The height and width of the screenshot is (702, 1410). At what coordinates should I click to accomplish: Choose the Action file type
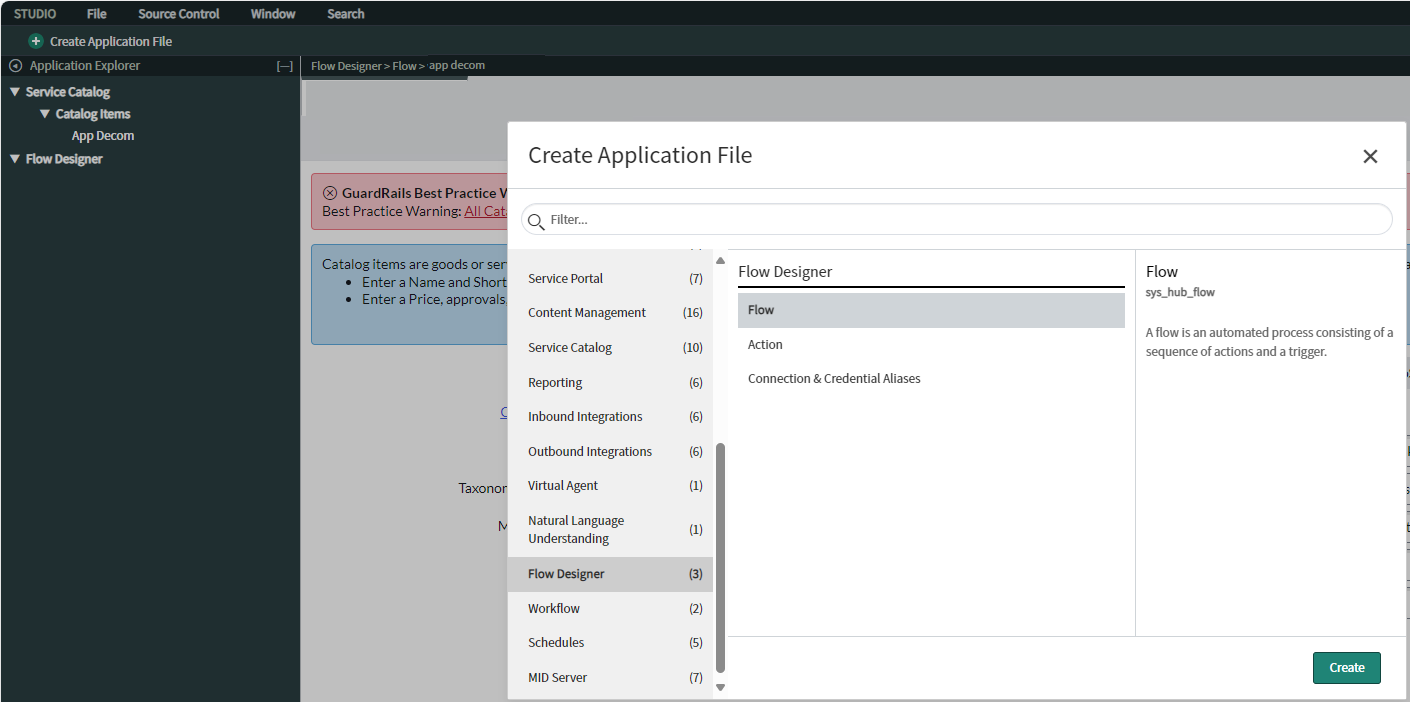pos(931,345)
